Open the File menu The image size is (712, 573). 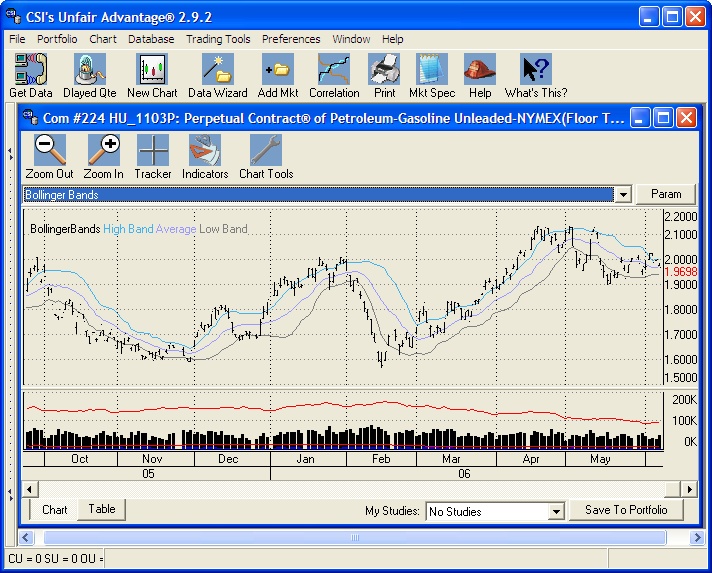point(17,39)
